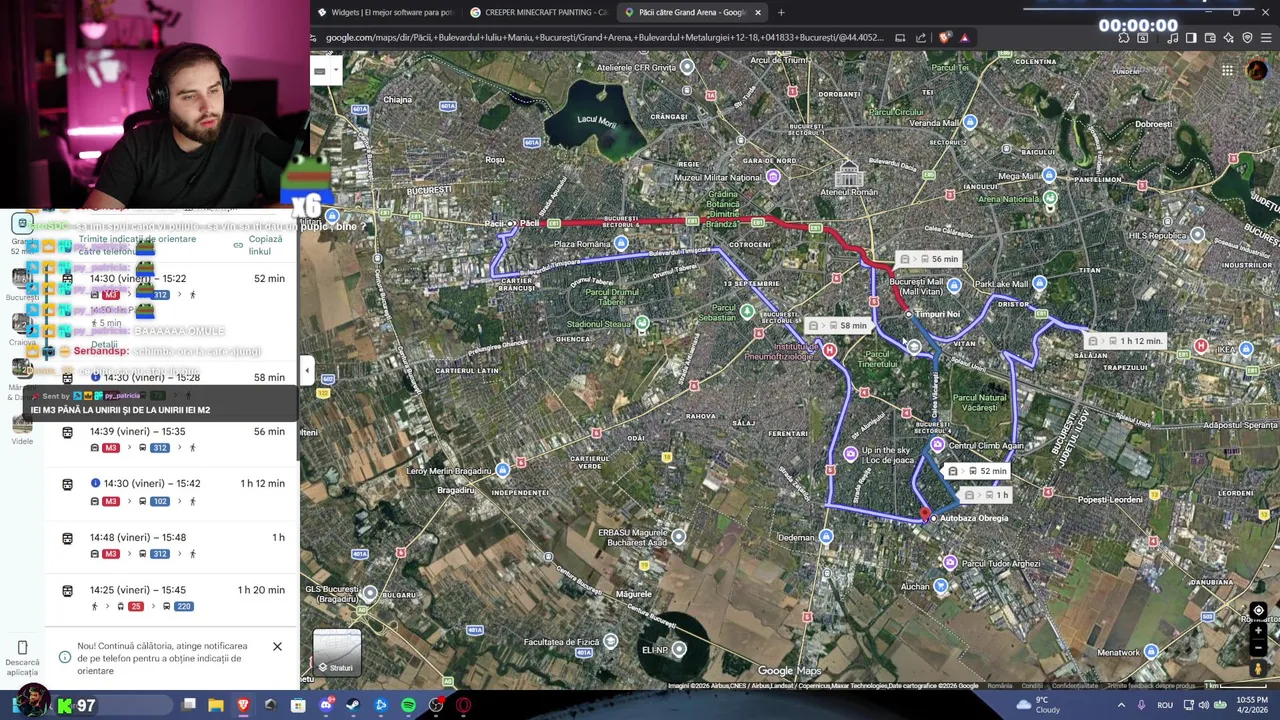1280x720 pixels.
Task: Open the Straturi layers thumbnail
Action: coord(337,654)
